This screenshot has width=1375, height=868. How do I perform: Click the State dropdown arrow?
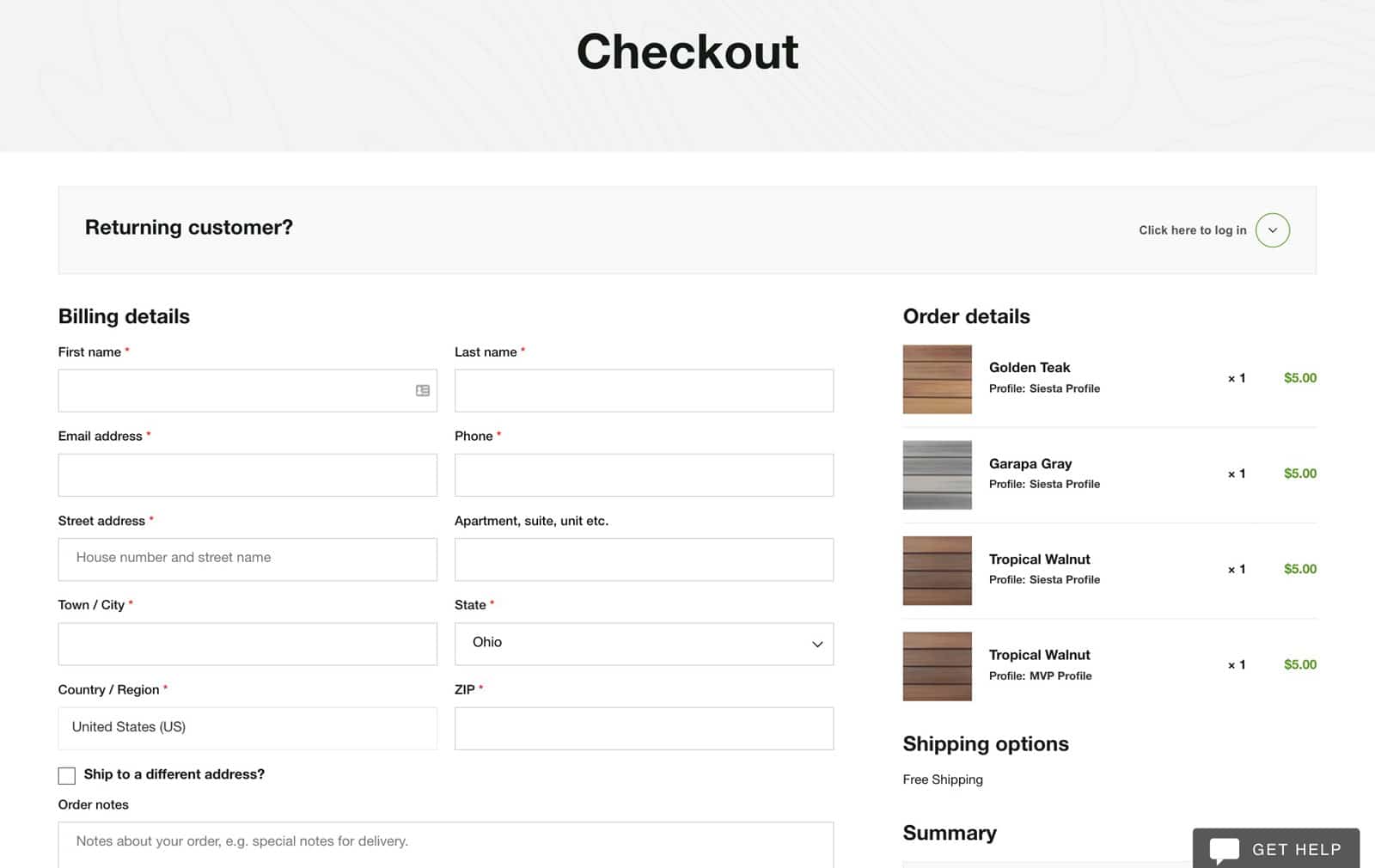[x=817, y=644]
